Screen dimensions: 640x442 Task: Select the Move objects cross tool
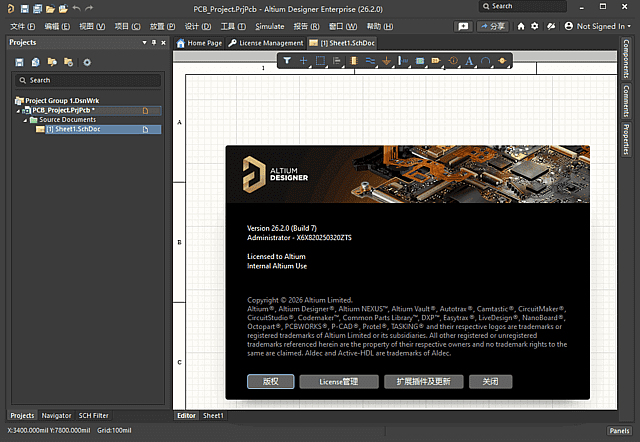pos(303,61)
